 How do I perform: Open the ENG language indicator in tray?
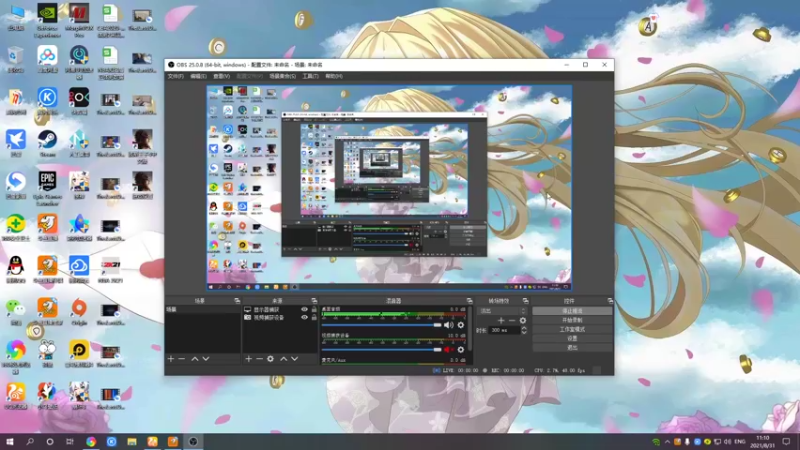tap(740, 442)
